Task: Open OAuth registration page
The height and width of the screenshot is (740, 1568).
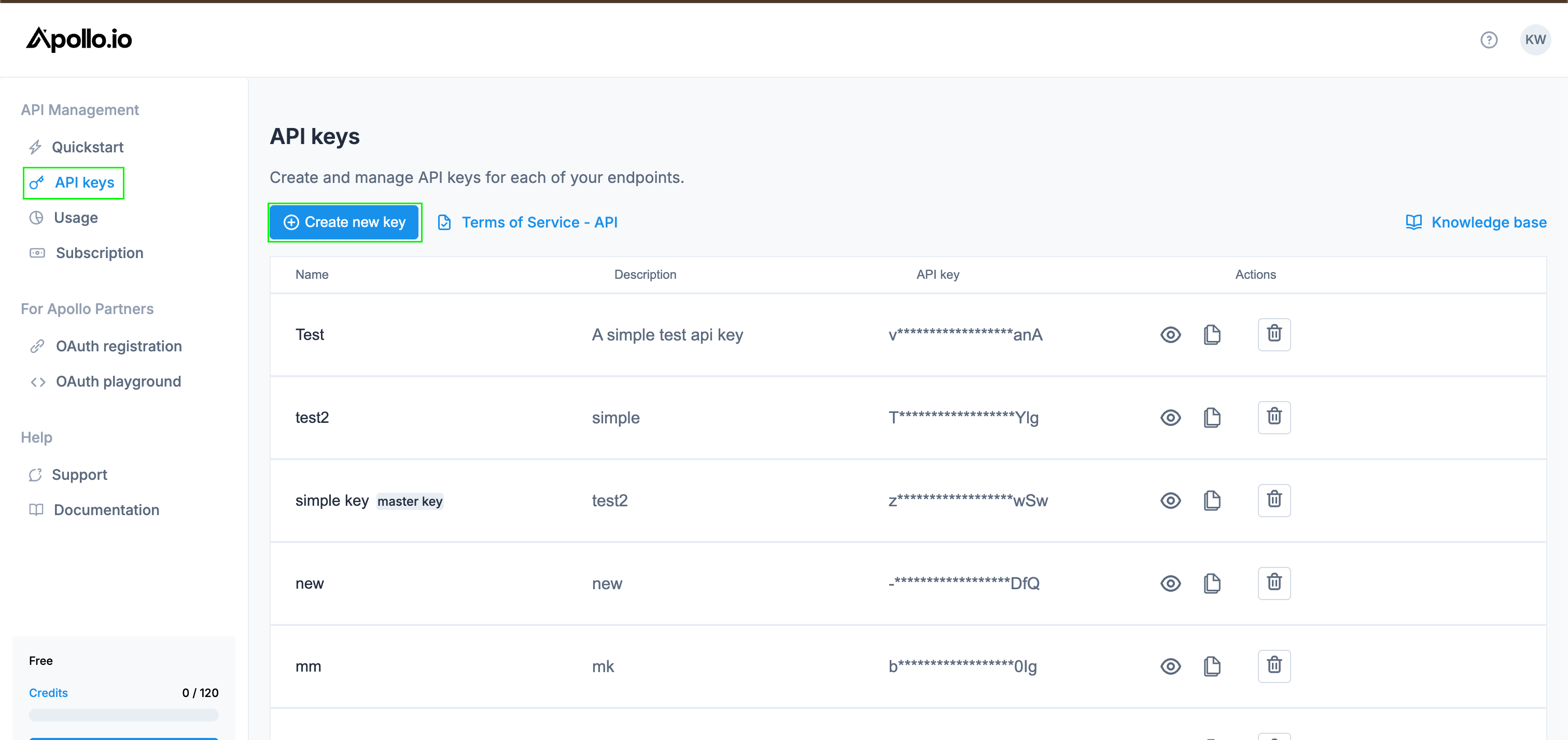Action: pyautogui.click(x=119, y=346)
